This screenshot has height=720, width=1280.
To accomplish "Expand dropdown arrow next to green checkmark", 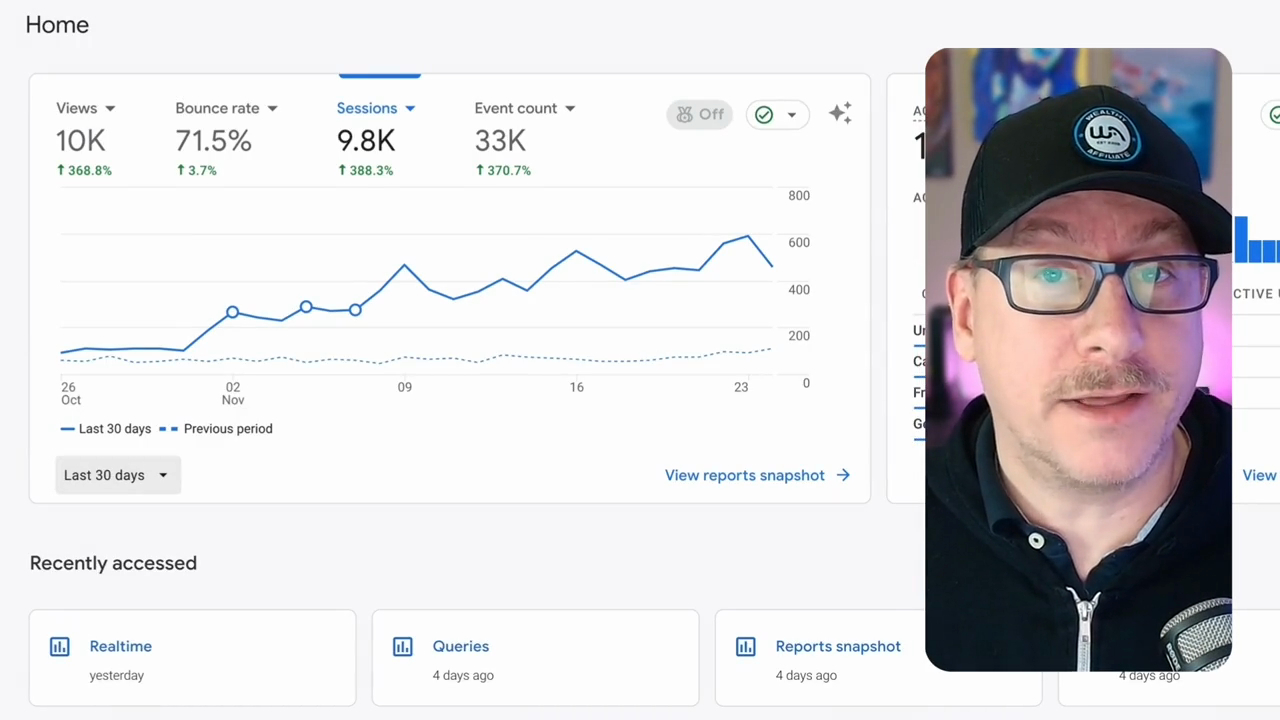I will tap(791, 115).
